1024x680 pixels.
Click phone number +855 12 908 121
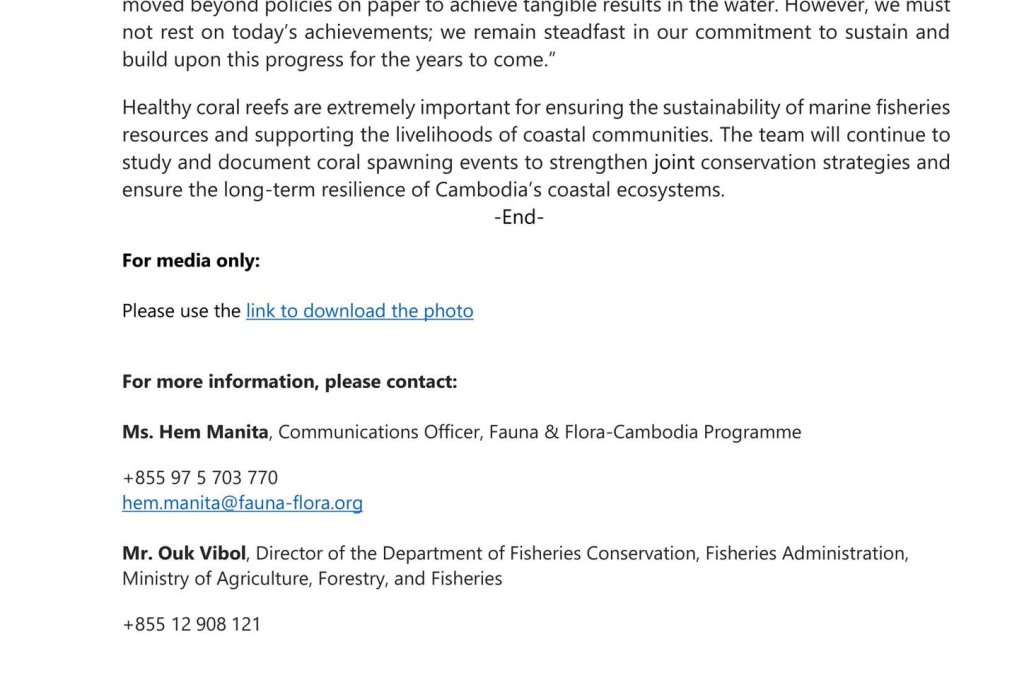[191, 624]
